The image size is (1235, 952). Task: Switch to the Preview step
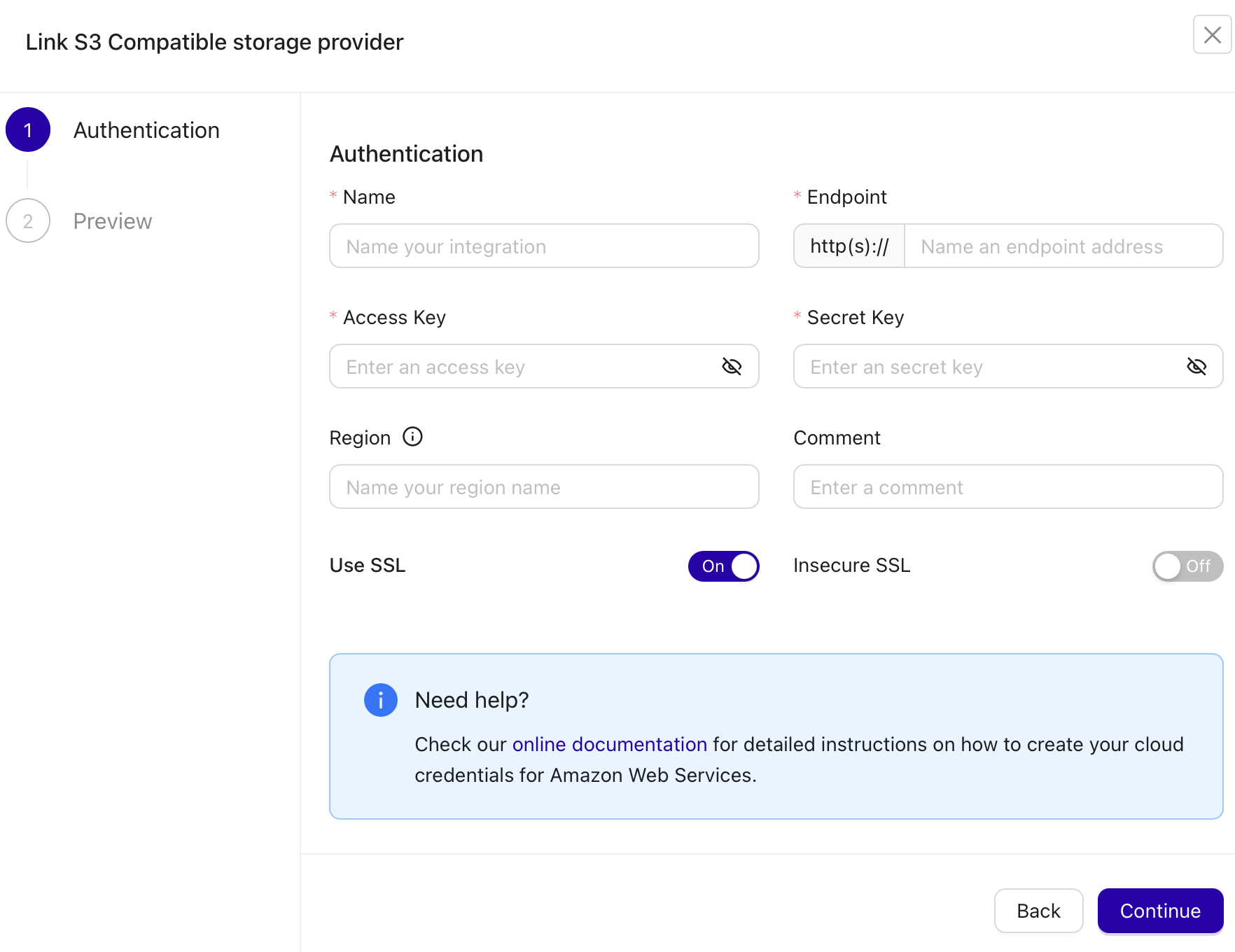coord(112,220)
